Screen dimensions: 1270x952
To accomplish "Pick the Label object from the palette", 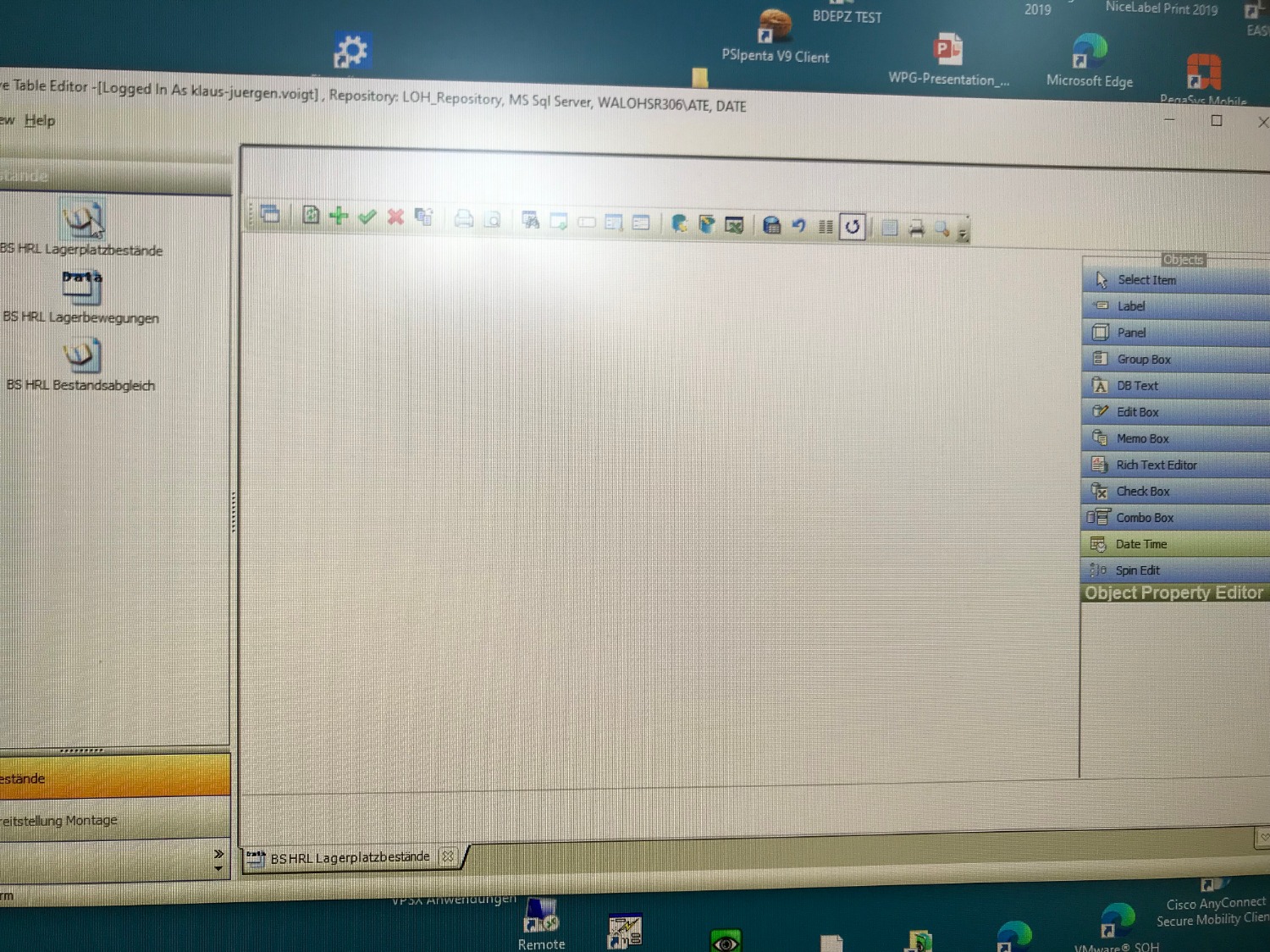I will tap(1176, 306).
